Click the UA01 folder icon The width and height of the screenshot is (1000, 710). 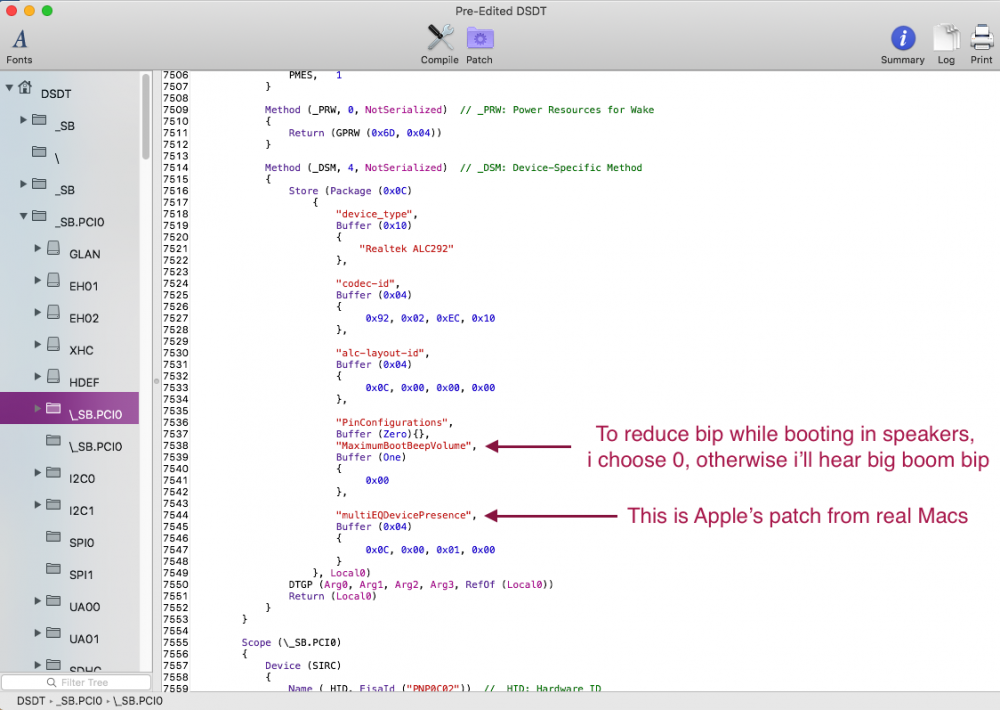pyautogui.click(x=54, y=632)
